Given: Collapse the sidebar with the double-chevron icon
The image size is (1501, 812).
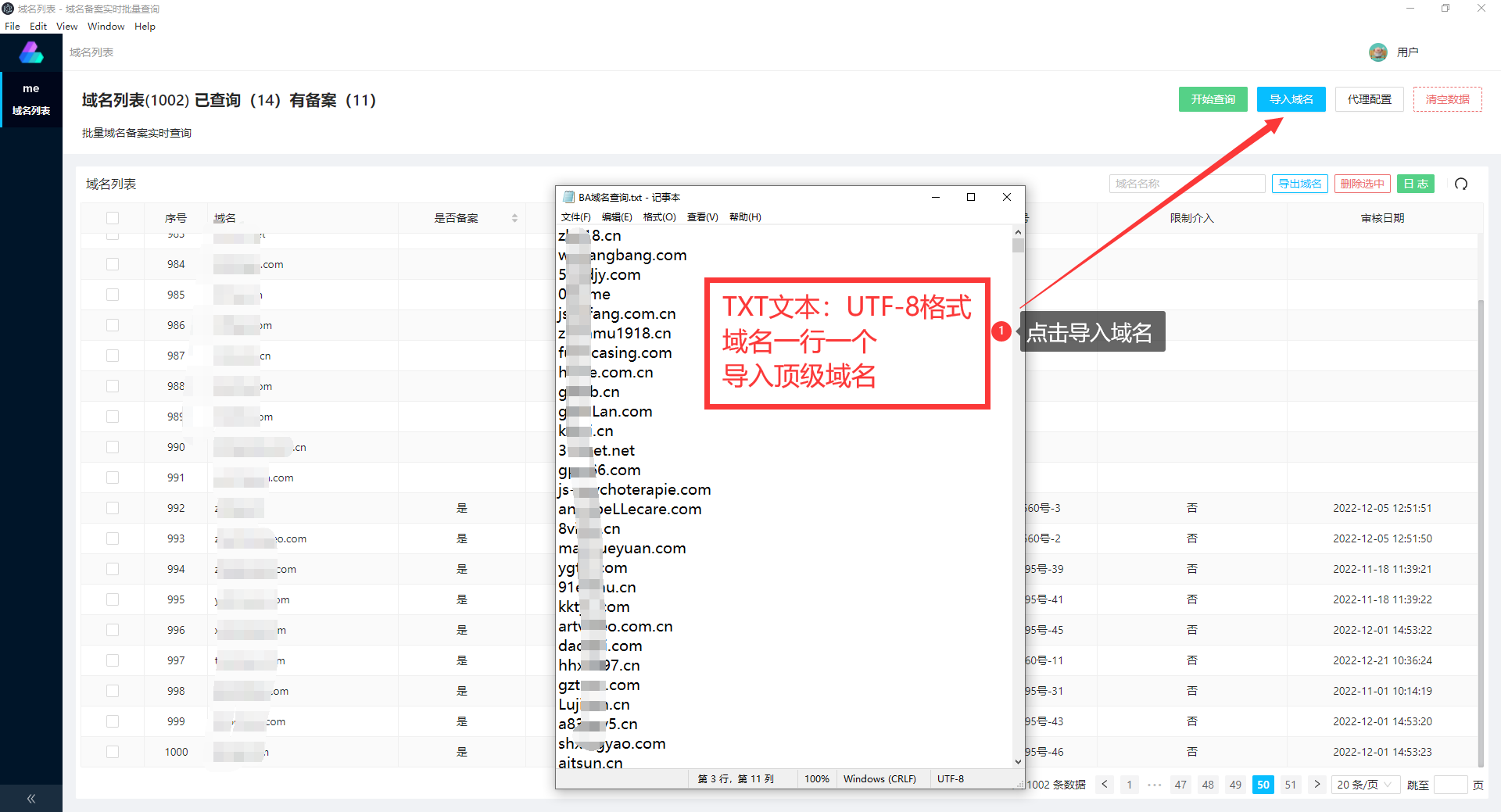Looking at the screenshot, I should 31,798.
